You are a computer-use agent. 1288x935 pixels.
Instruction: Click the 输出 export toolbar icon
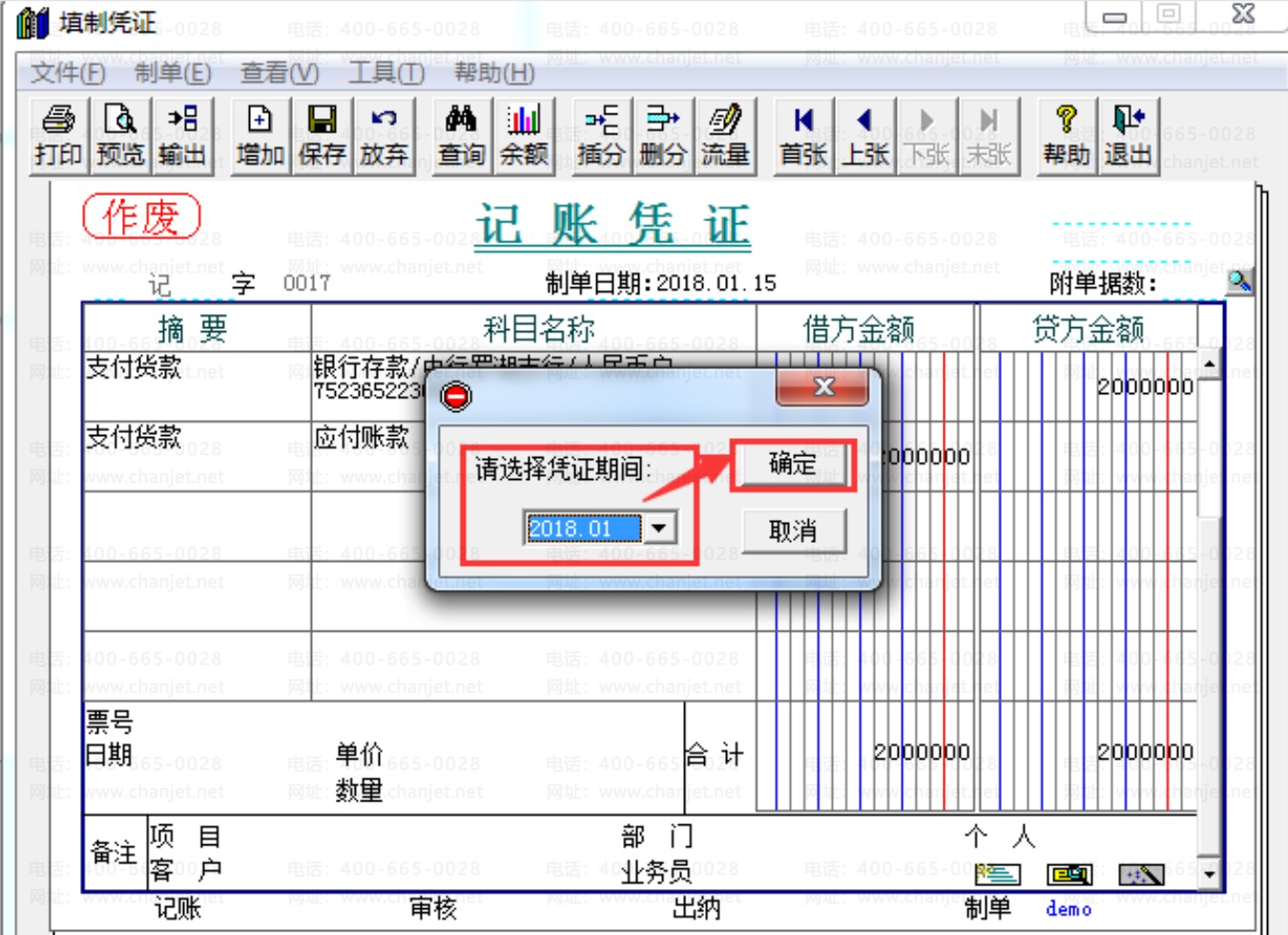(182, 136)
